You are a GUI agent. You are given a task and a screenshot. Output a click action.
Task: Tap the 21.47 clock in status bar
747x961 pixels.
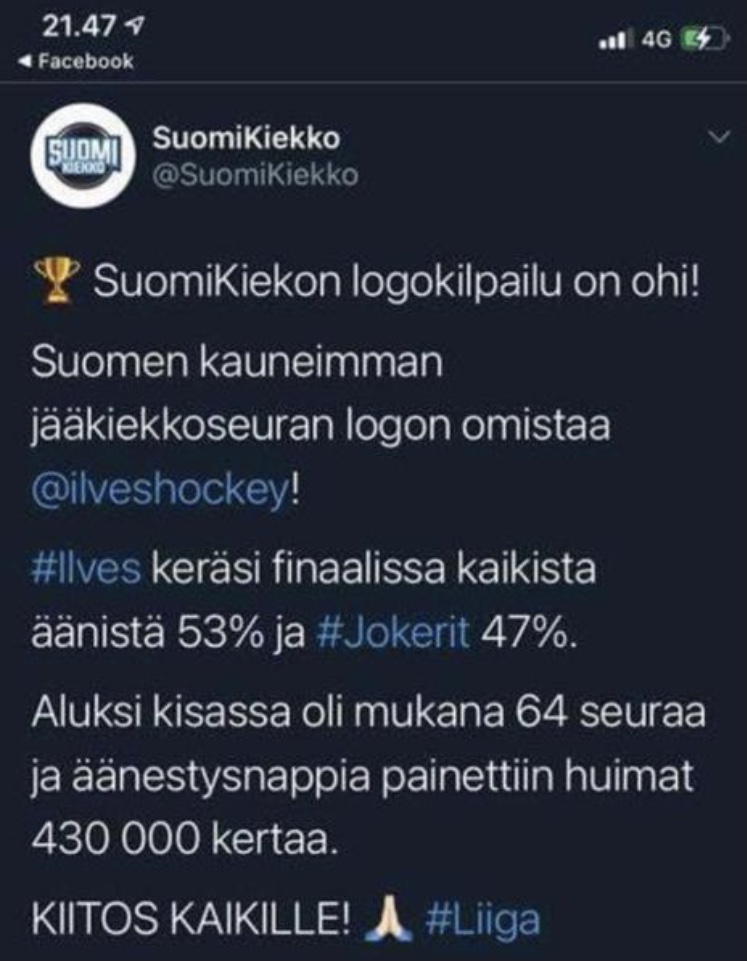78,26
